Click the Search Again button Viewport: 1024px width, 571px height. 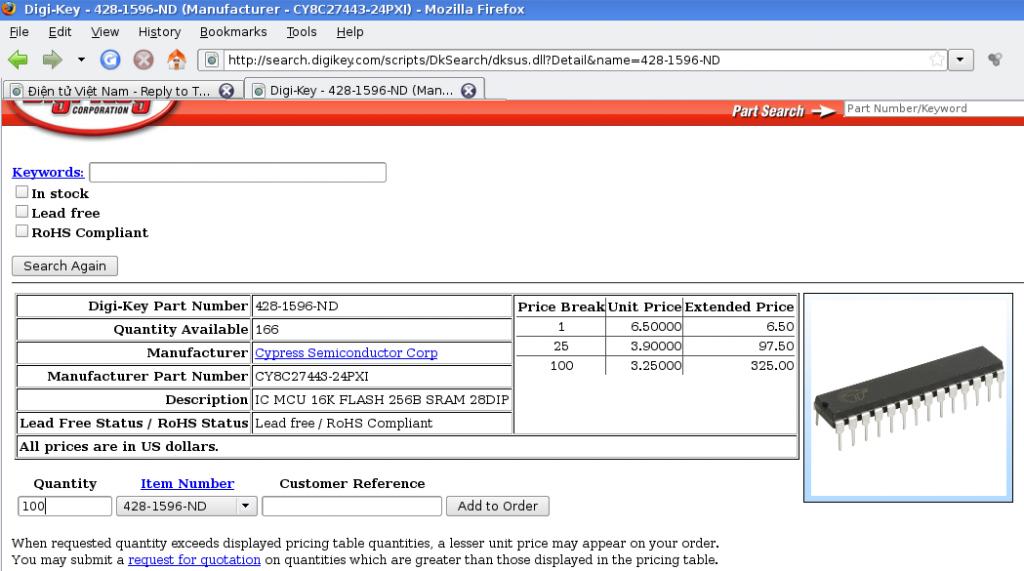tap(65, 266)
